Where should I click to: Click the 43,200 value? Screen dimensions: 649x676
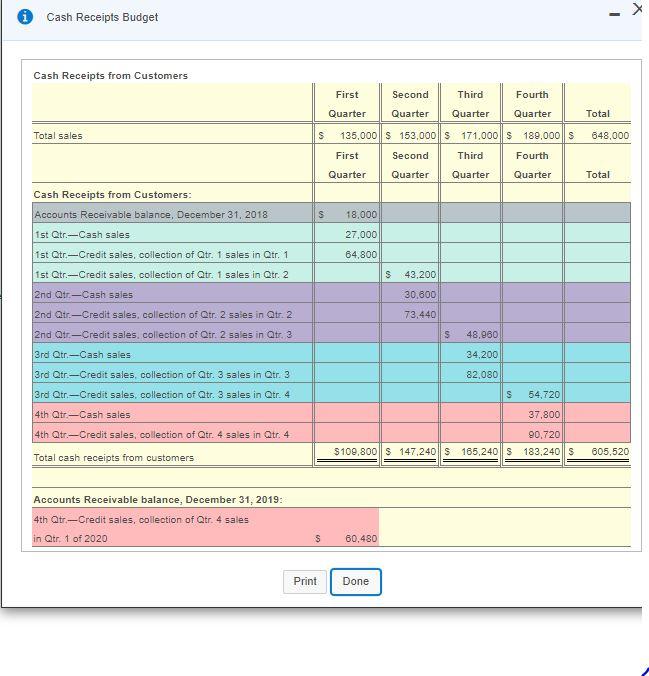click(420, 274)
